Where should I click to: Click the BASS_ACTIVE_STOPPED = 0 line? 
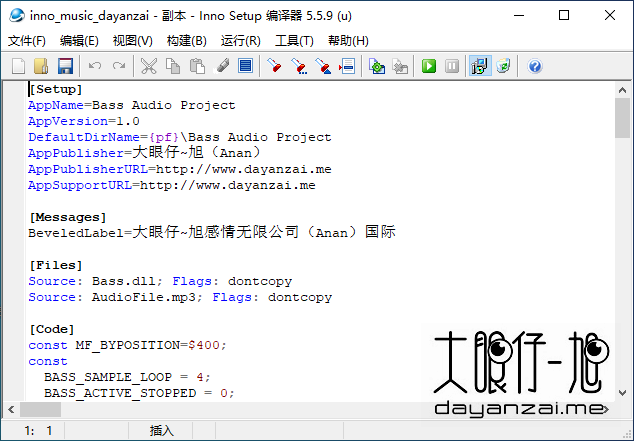[x=139, y=393]
